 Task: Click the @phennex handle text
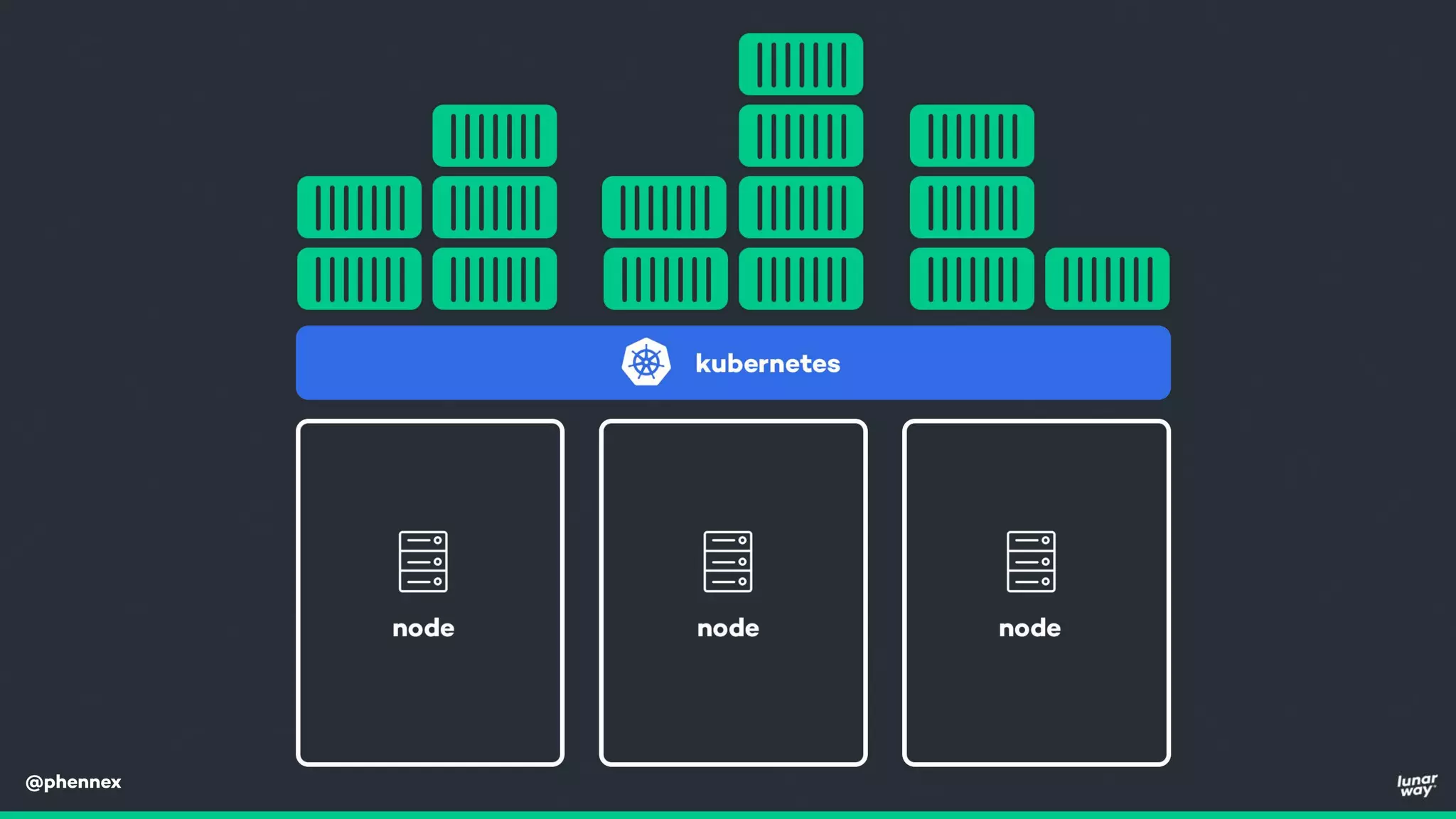[73, 782]
